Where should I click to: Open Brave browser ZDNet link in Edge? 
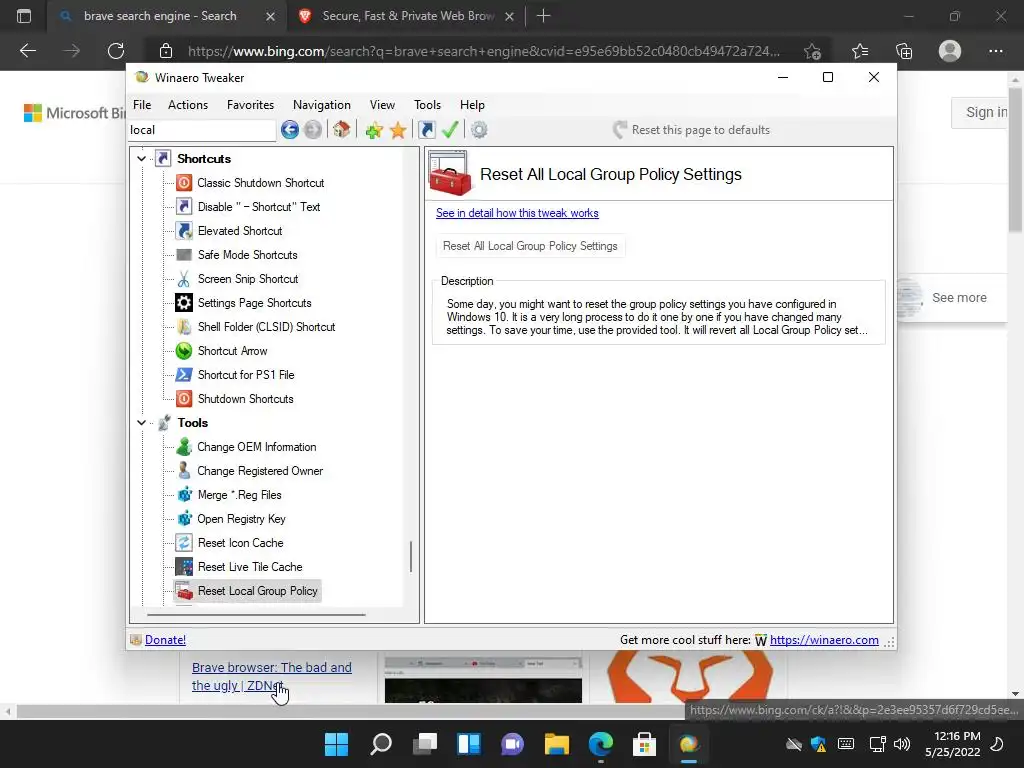[271, 677]
